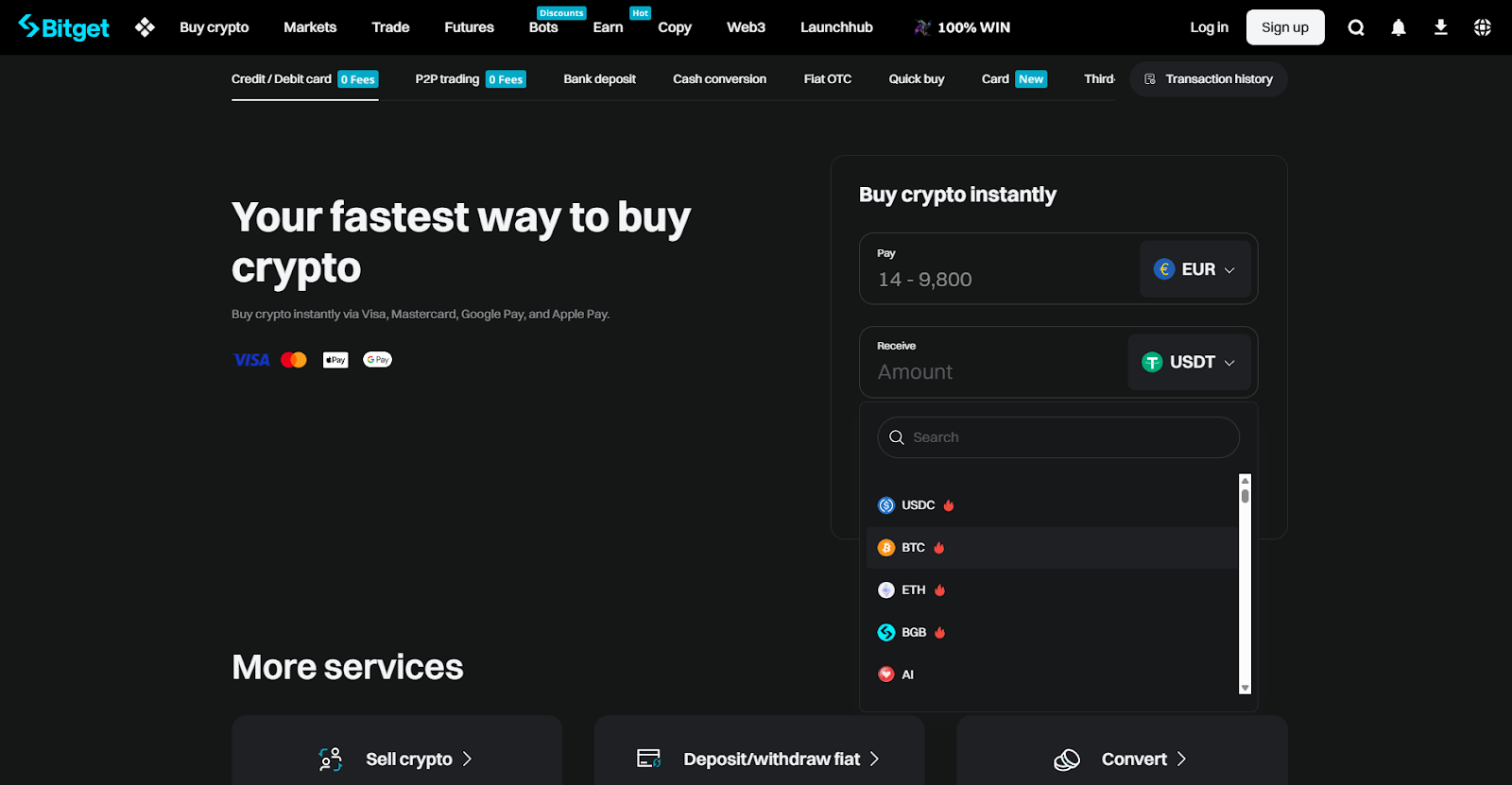This screenshot has height=785, width=1512.
Task: Switch to the Card New tab
Action: 1014,79
